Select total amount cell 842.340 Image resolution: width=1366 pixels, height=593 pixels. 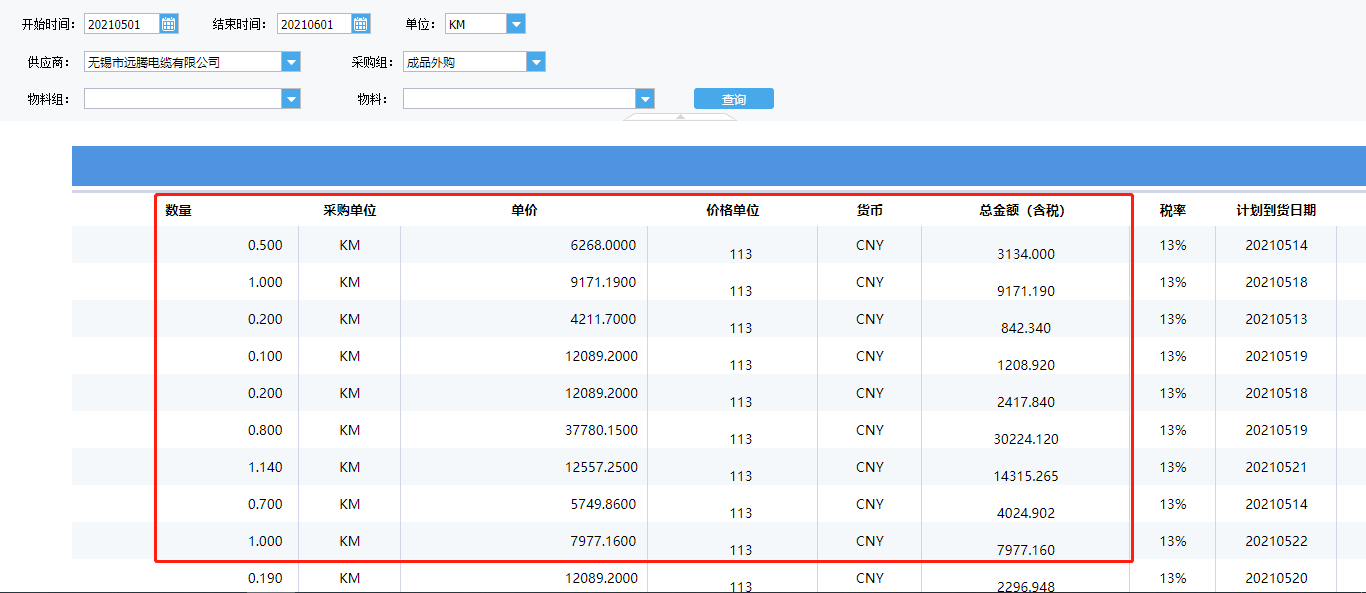pos(1025,328)
